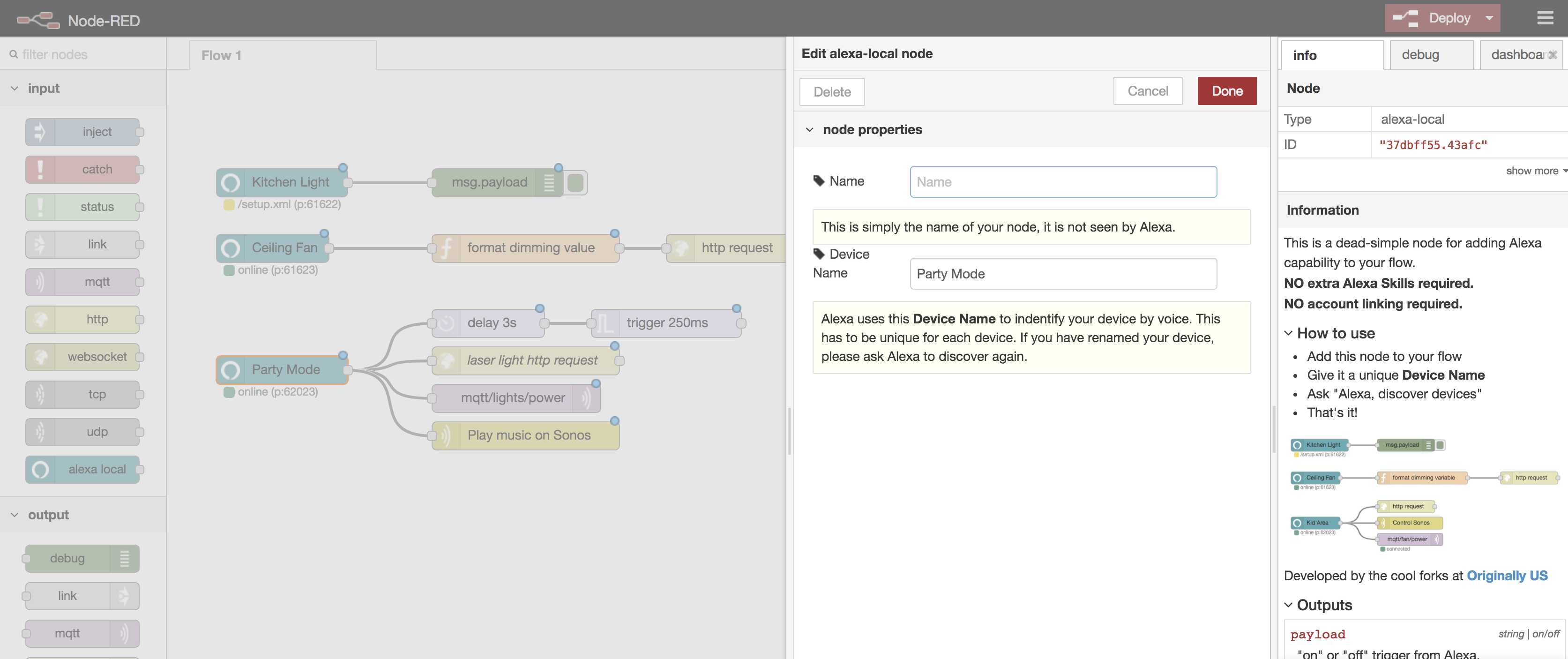Collapse the input palette category
Screen dimensions: 1568x659
[15, 88]
